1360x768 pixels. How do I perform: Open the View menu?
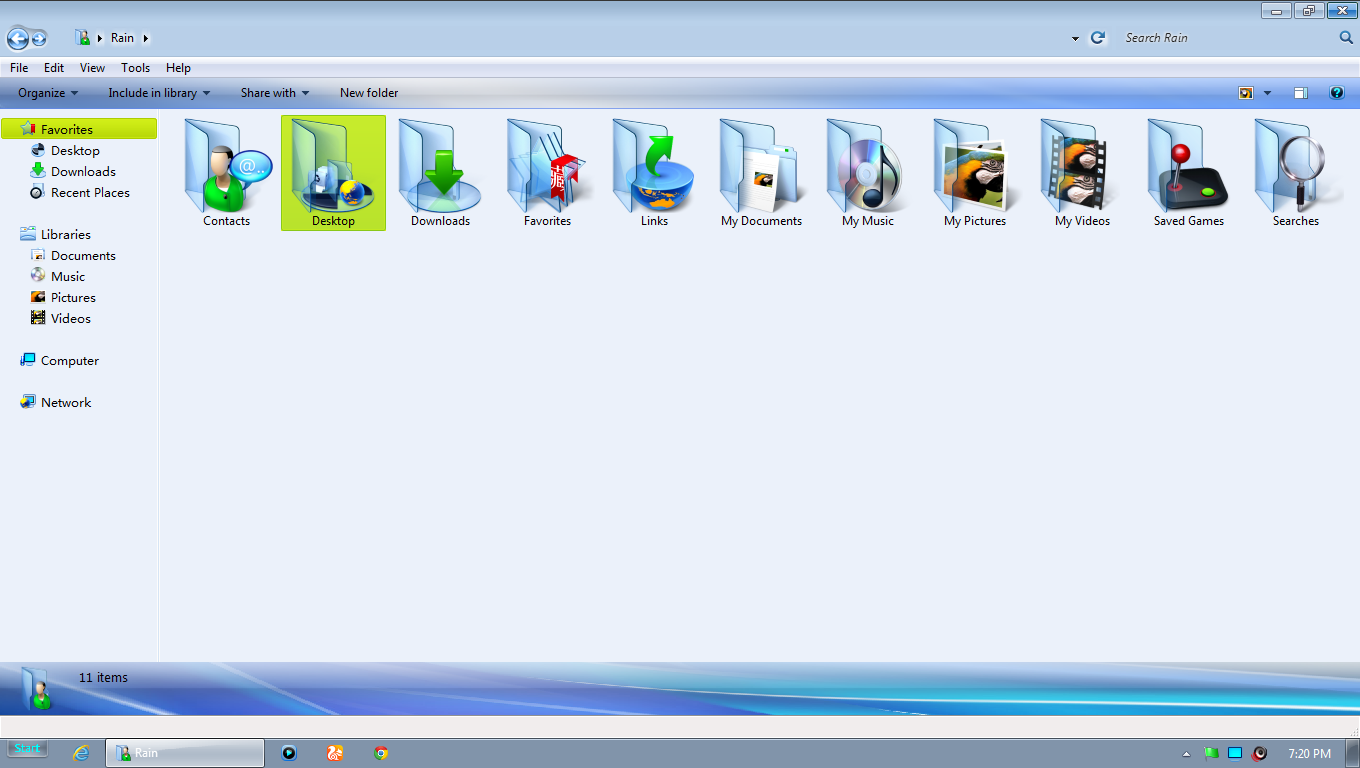pyautogui.click(x=92, y=68)
